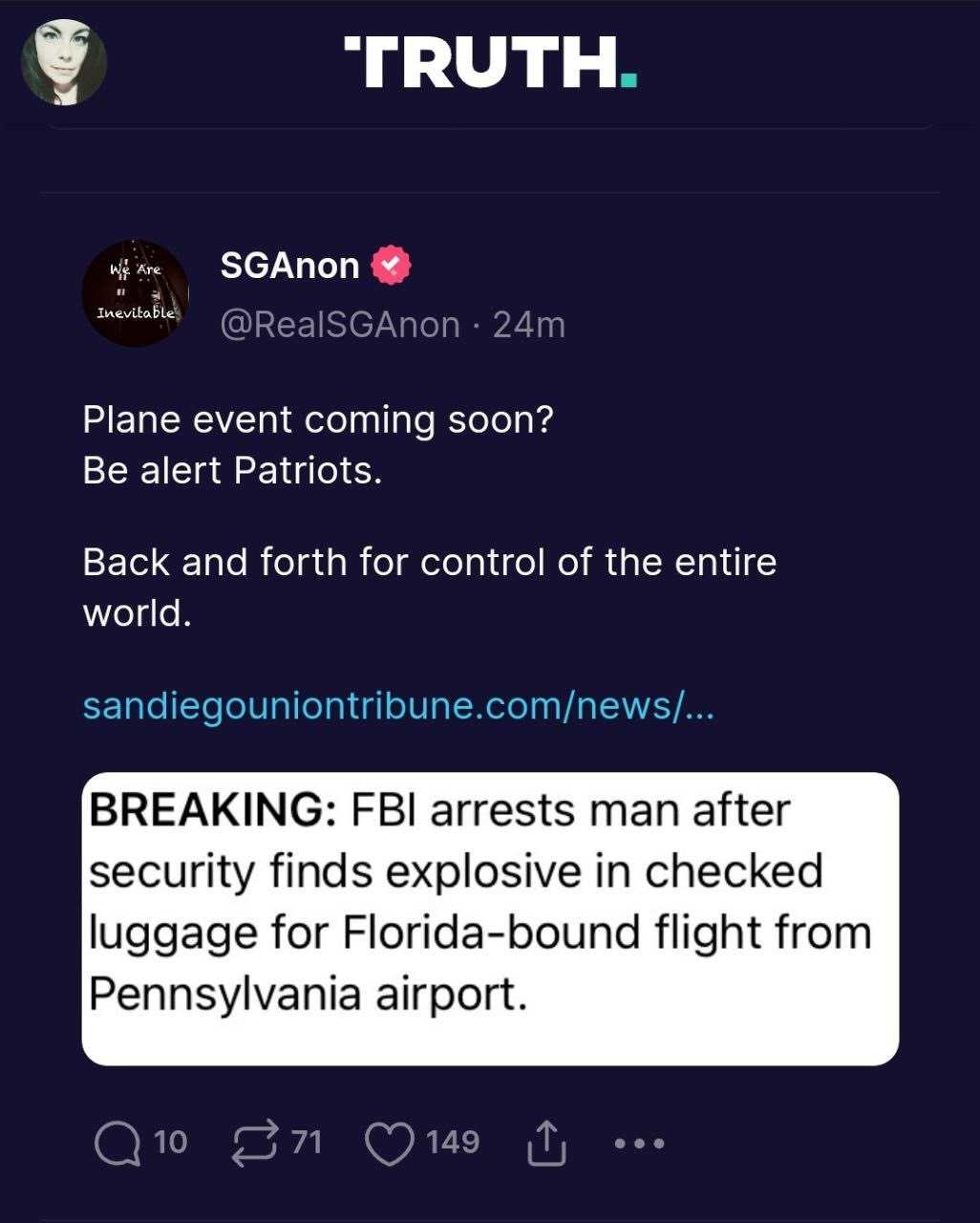Screen dimensions: 980x1223
Task: Click the 'Back and forth for control' paragraph
Action: pos(430,587)
